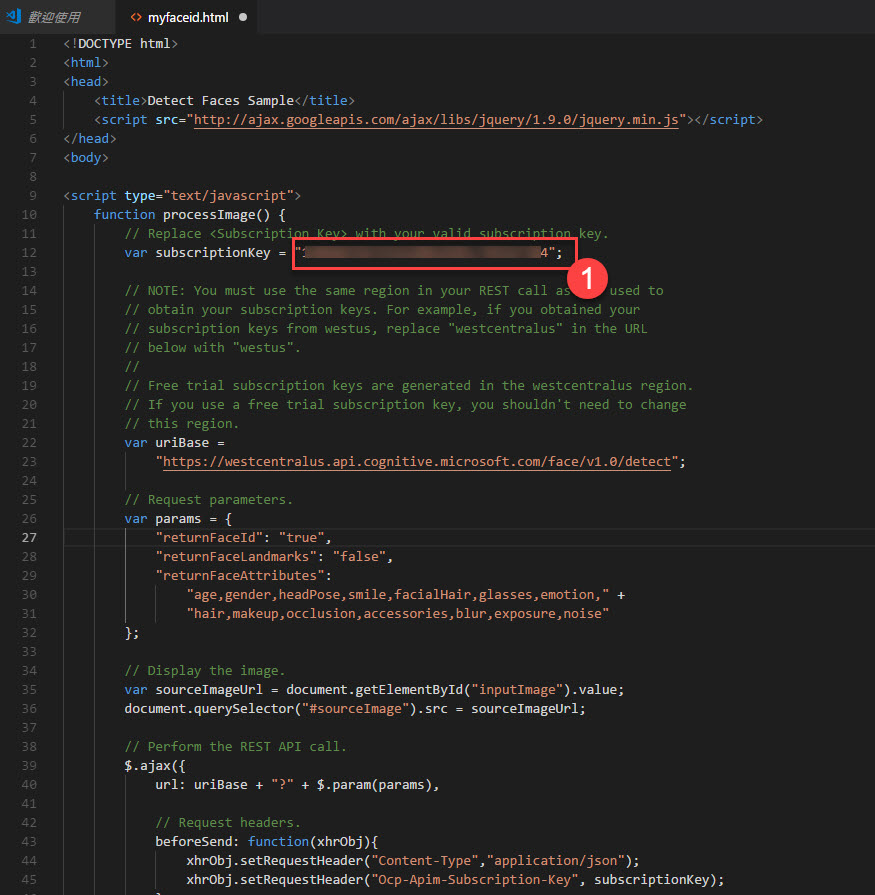Click the "Ocp-Apim-Subscription-Key" header string
The width and height of the screenshot is (875, 895).
tap(475, 880)
